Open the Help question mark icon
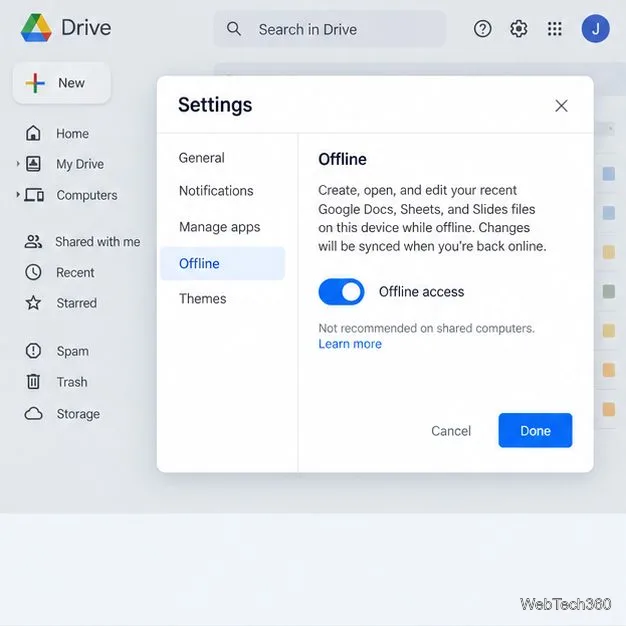This screenshot has width=626, height=626. tap(482, 29)
